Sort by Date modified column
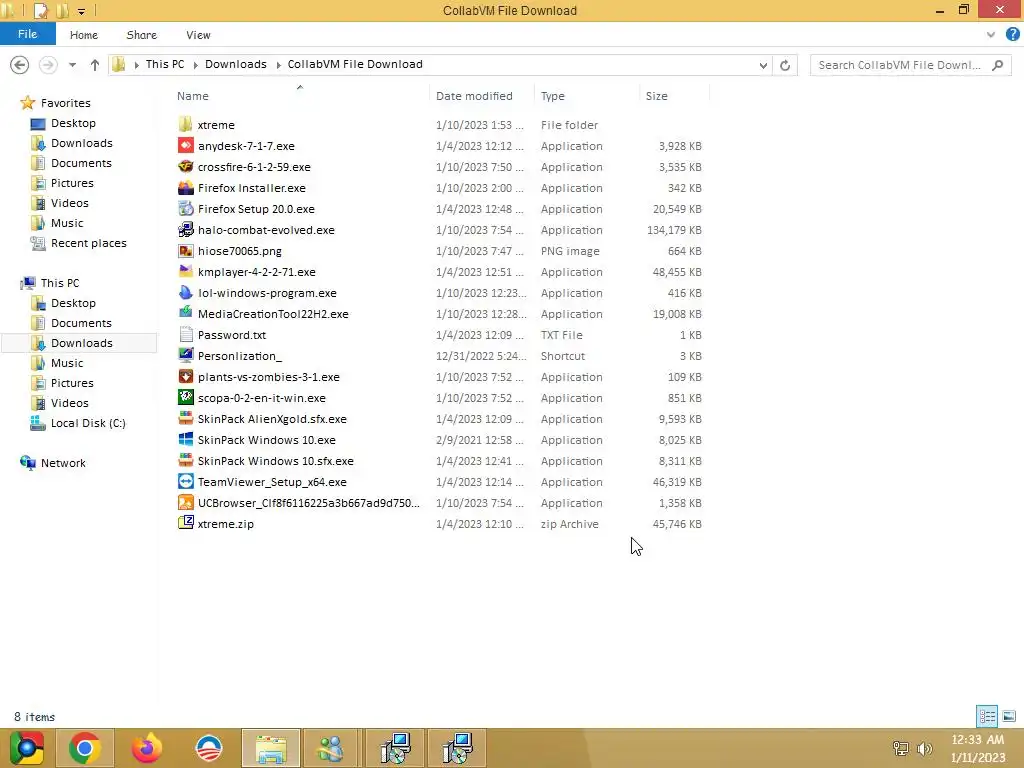The image size is (1024, 768). [481, 95]
